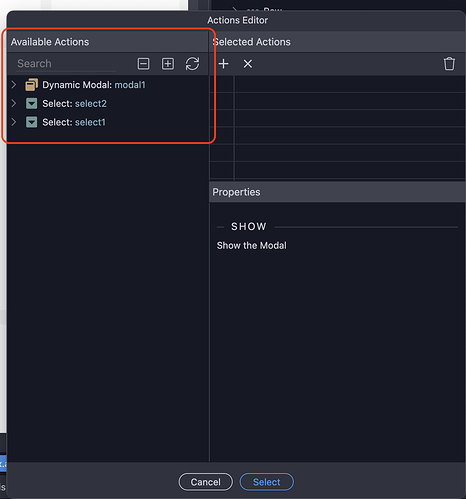Click the plus icon to add selected action

click(x=224, y=64)
